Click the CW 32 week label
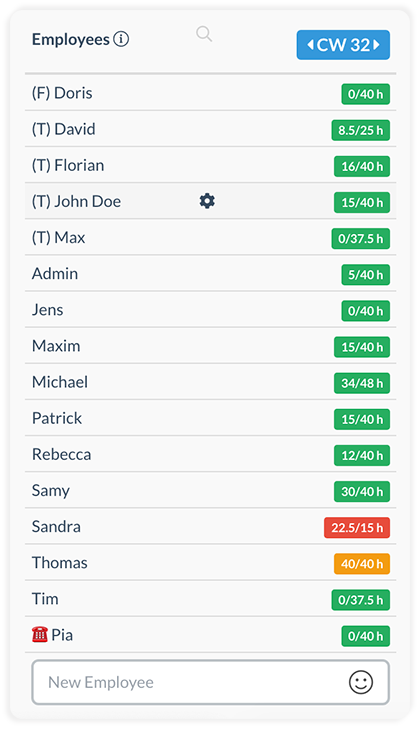The width and height of the screenshot is (420, 729). pyautogui.click(x=343, y=45)
